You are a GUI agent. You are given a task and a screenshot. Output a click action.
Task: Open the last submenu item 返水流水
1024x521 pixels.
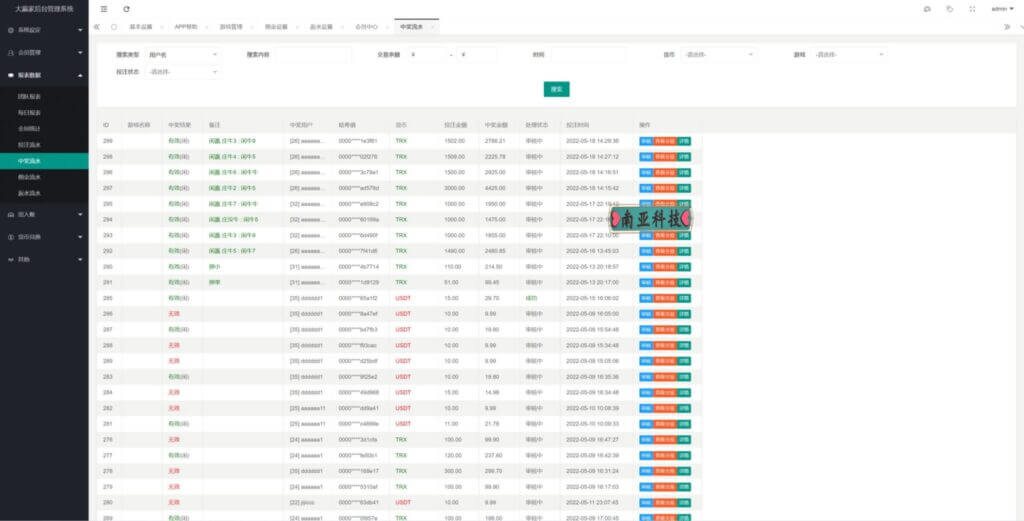[x=44, y=193]
